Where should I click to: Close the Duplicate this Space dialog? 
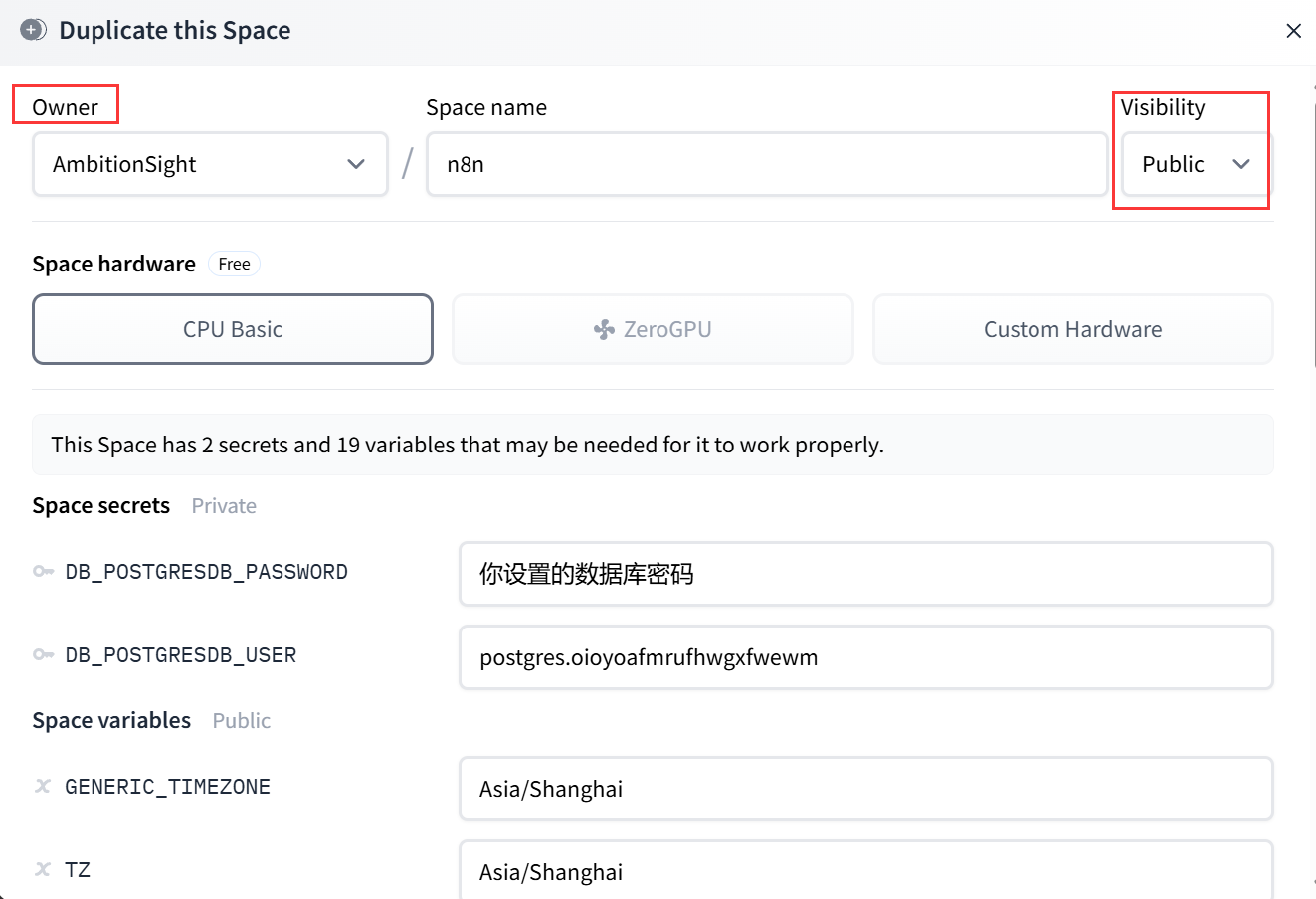pyautogui.click(x=1293, y=31)
